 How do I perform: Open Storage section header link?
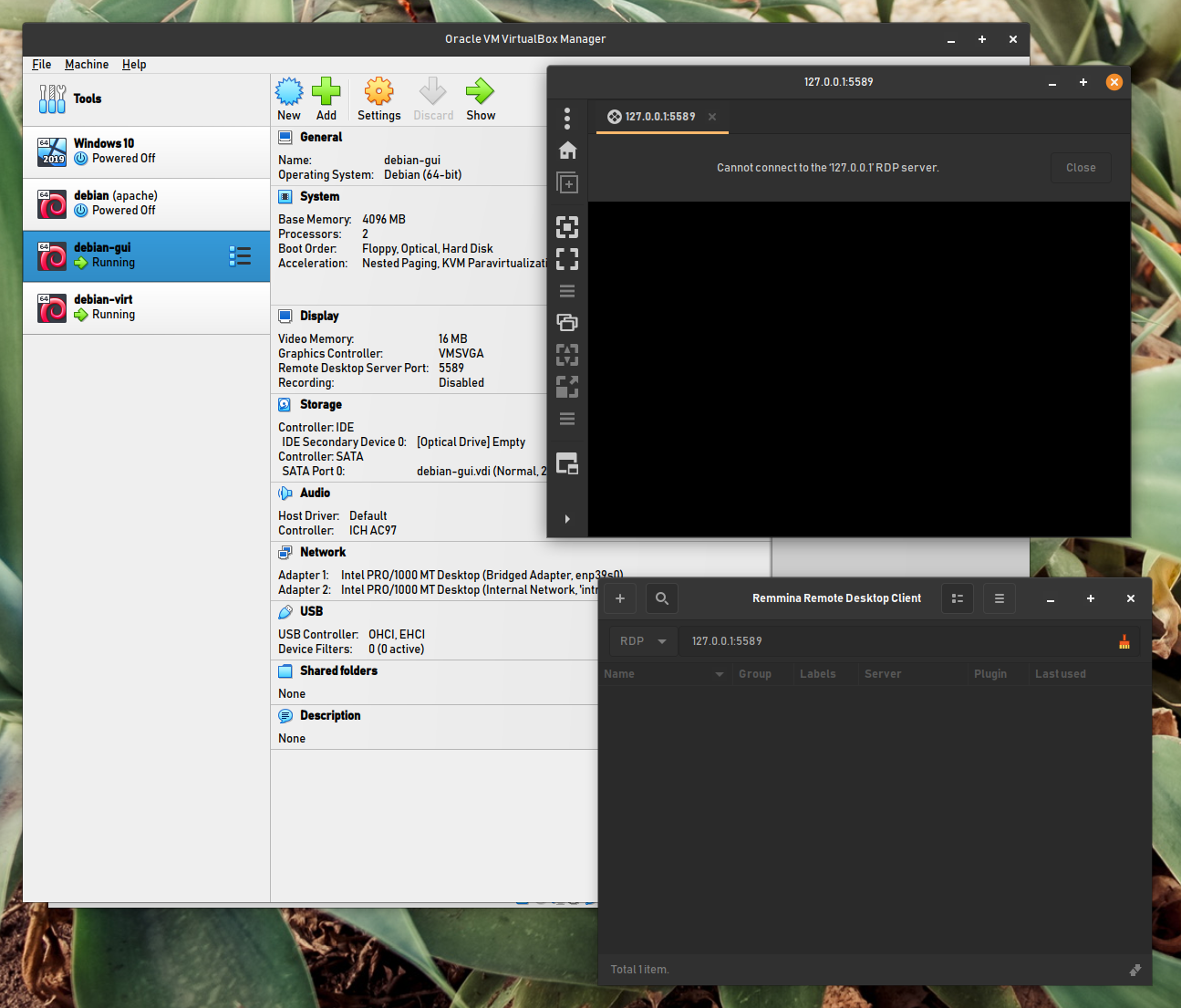pyautogui.click(x=321, y=405)
